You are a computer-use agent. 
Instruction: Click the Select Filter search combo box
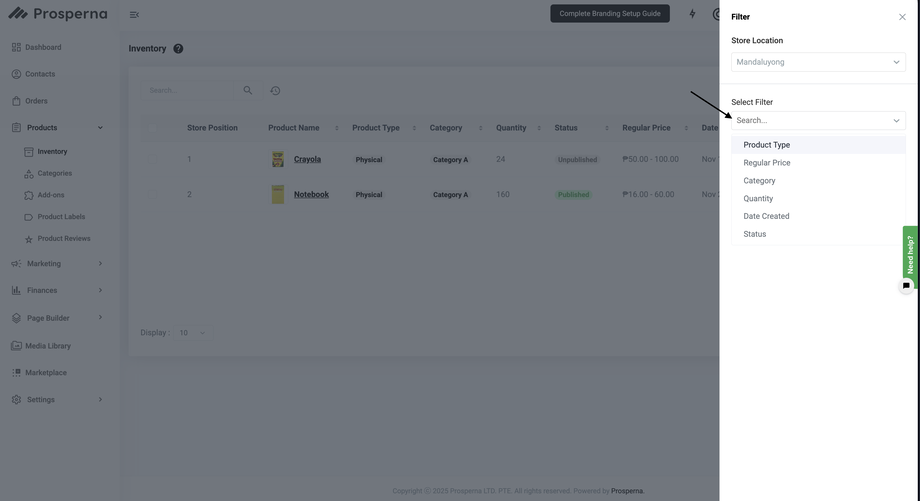818,120
